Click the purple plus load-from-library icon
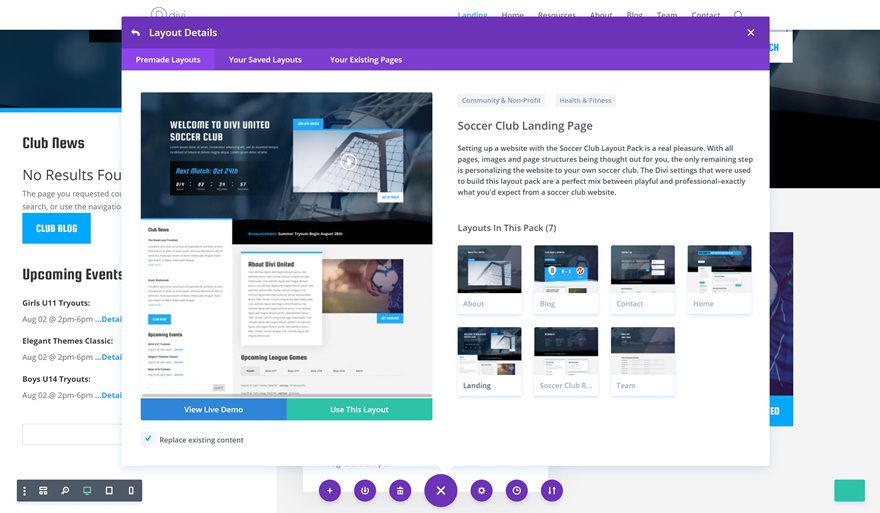 [330, 491]
